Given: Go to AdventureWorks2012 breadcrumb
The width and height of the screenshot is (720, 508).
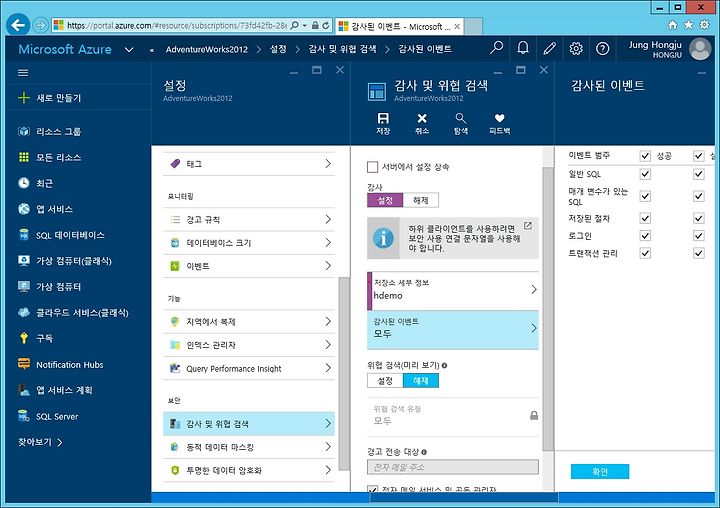Looking at the screenshot, I should (x=207, y=49).
